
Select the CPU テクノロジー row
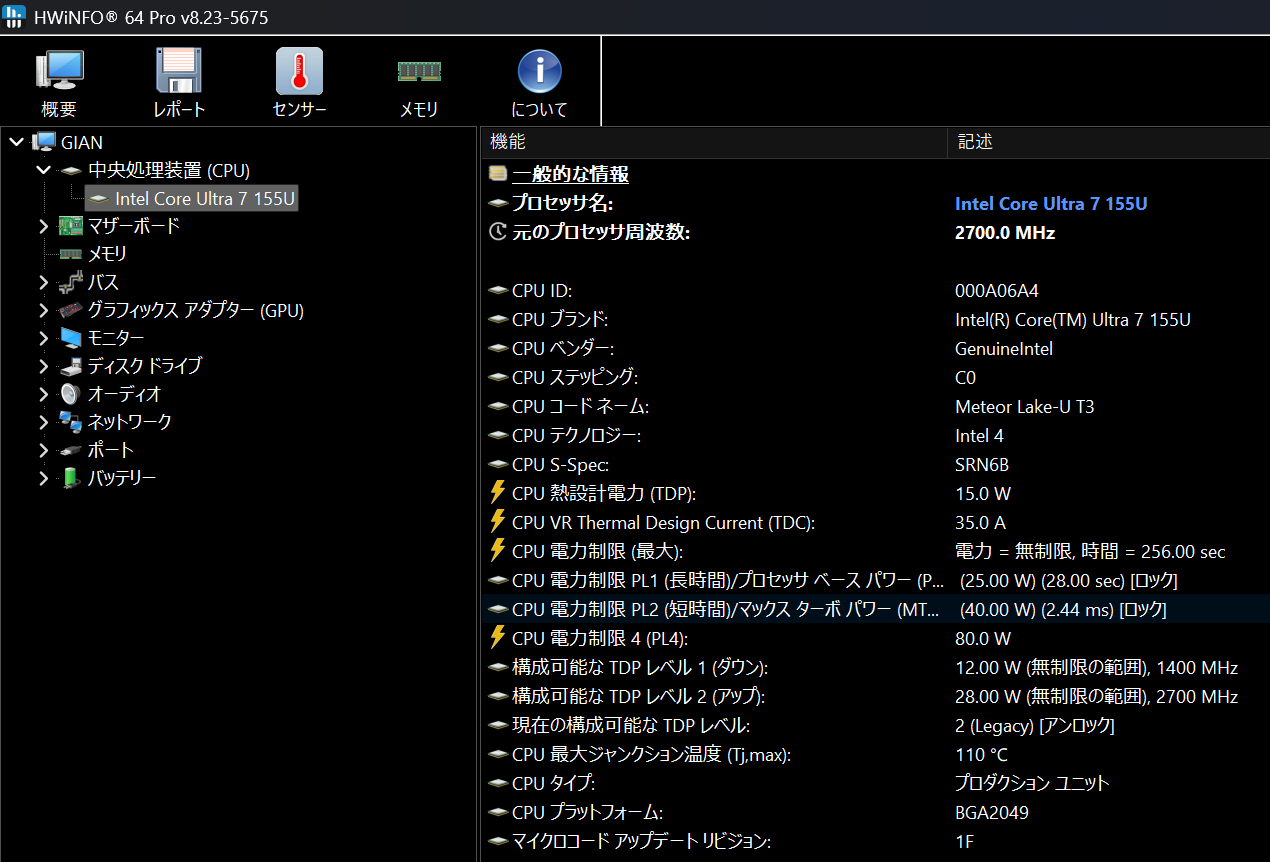click(875, 435)
